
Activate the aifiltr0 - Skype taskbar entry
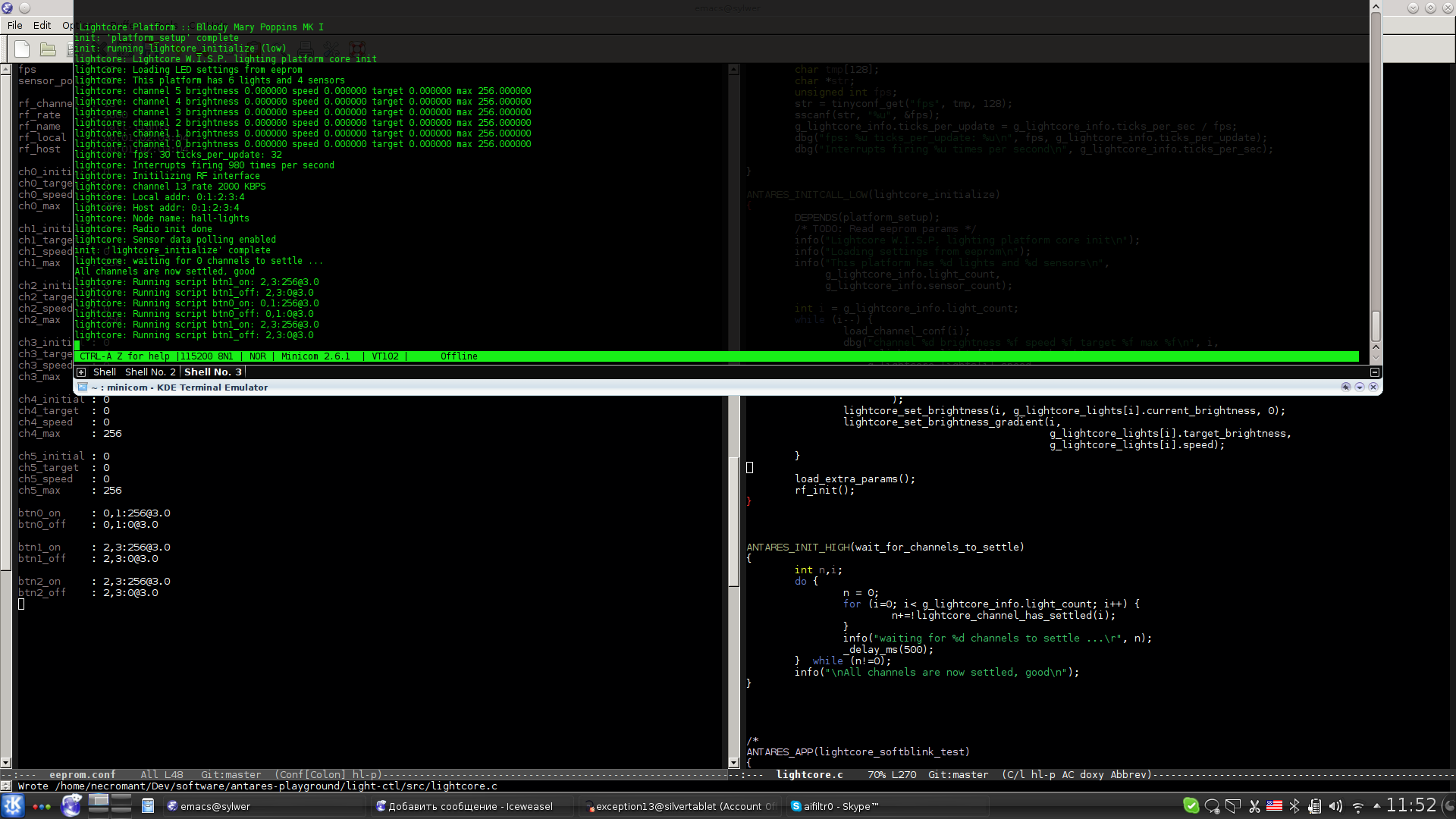[887, 806]
